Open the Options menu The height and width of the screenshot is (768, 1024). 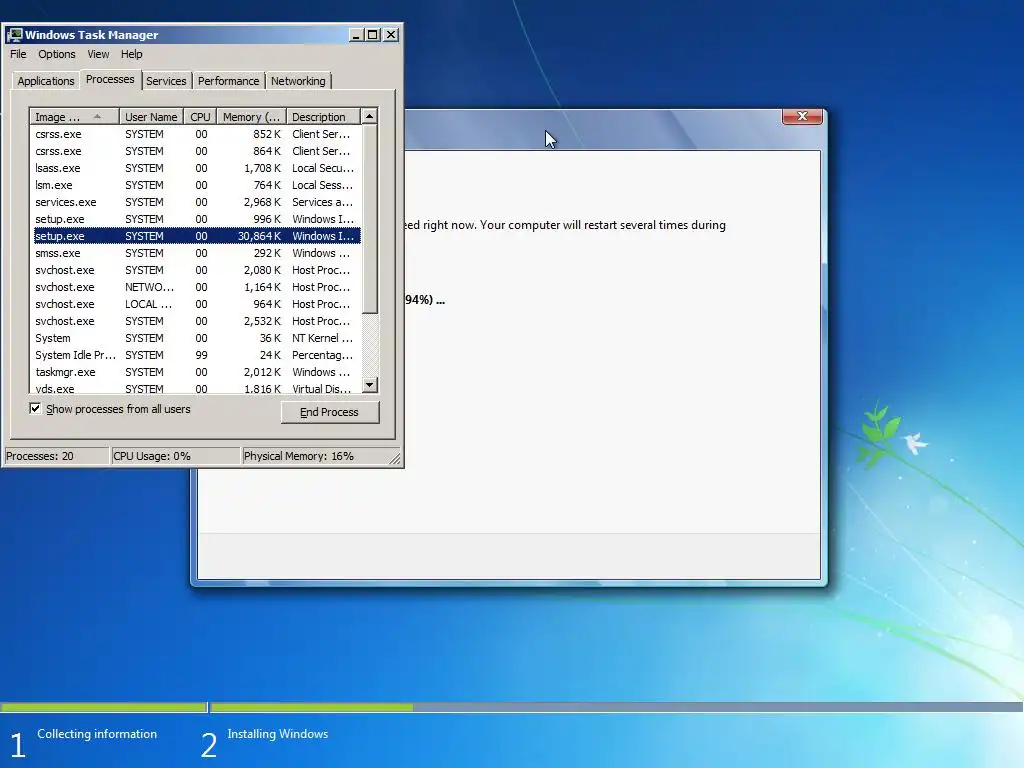click(57, 54)
